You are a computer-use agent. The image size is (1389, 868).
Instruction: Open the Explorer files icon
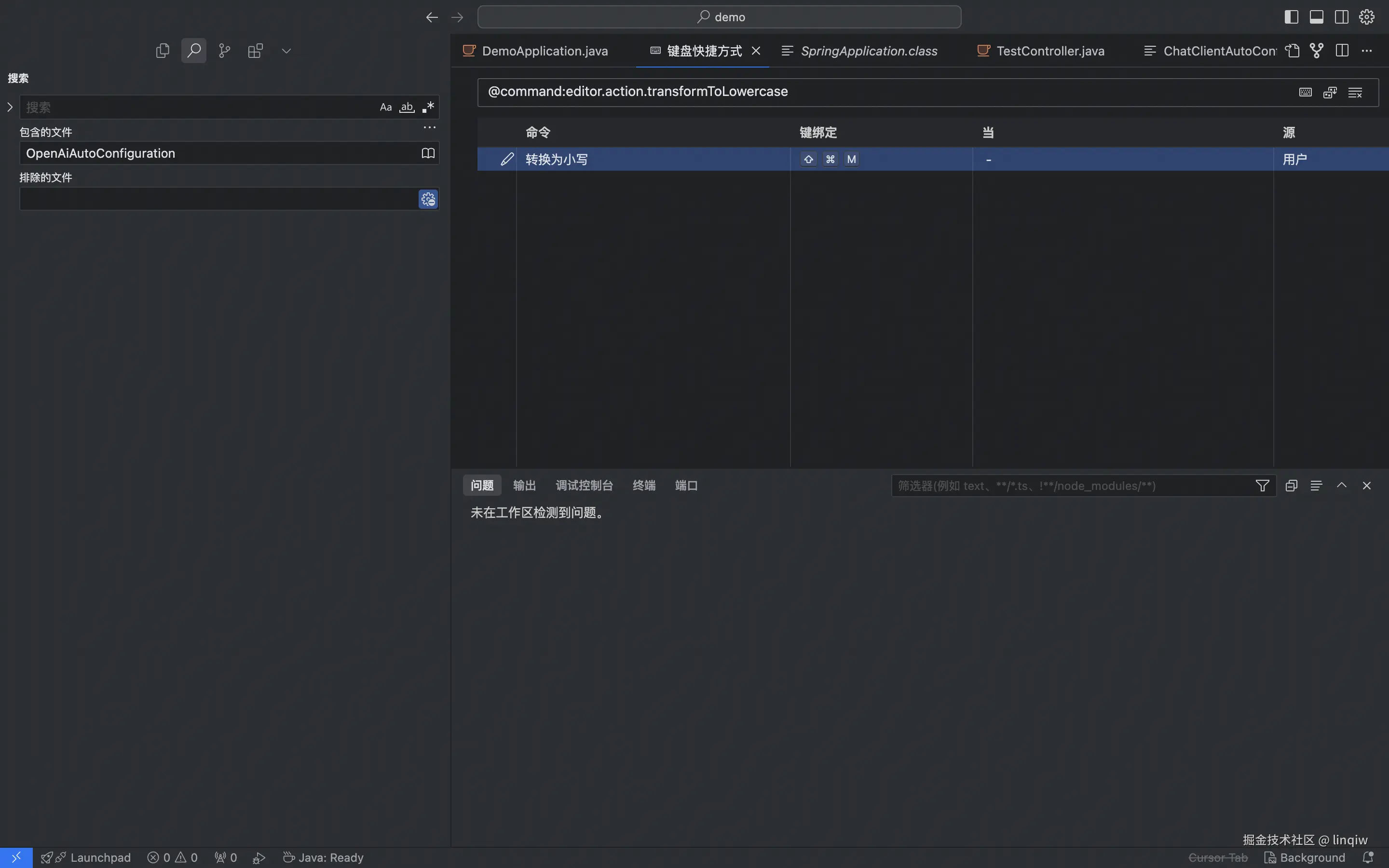point(163,51)
